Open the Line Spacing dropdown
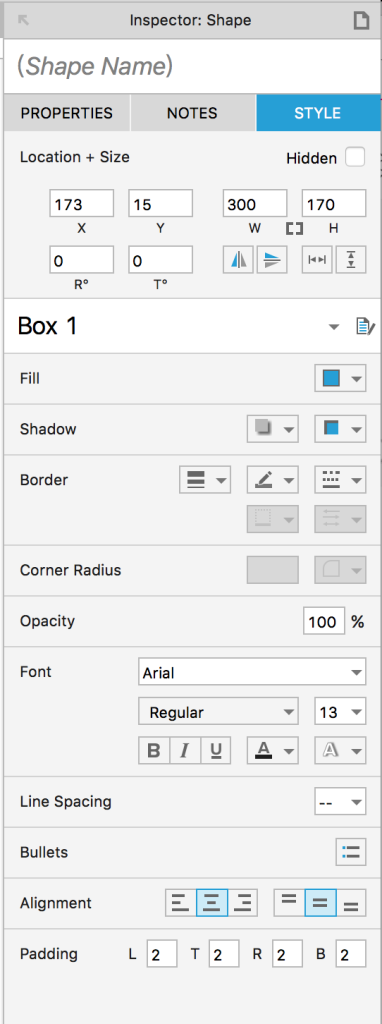 click(340, 801)
